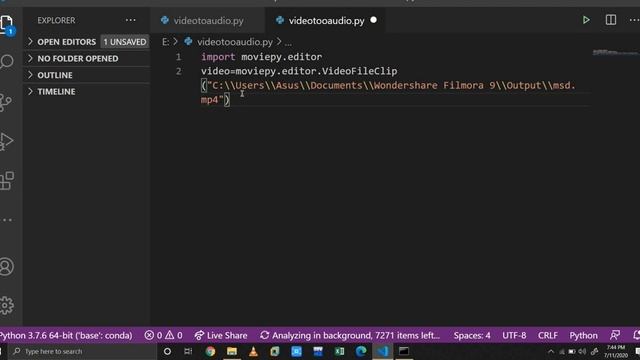
Task: Split the editor to the right
Action: click(611, 20)
